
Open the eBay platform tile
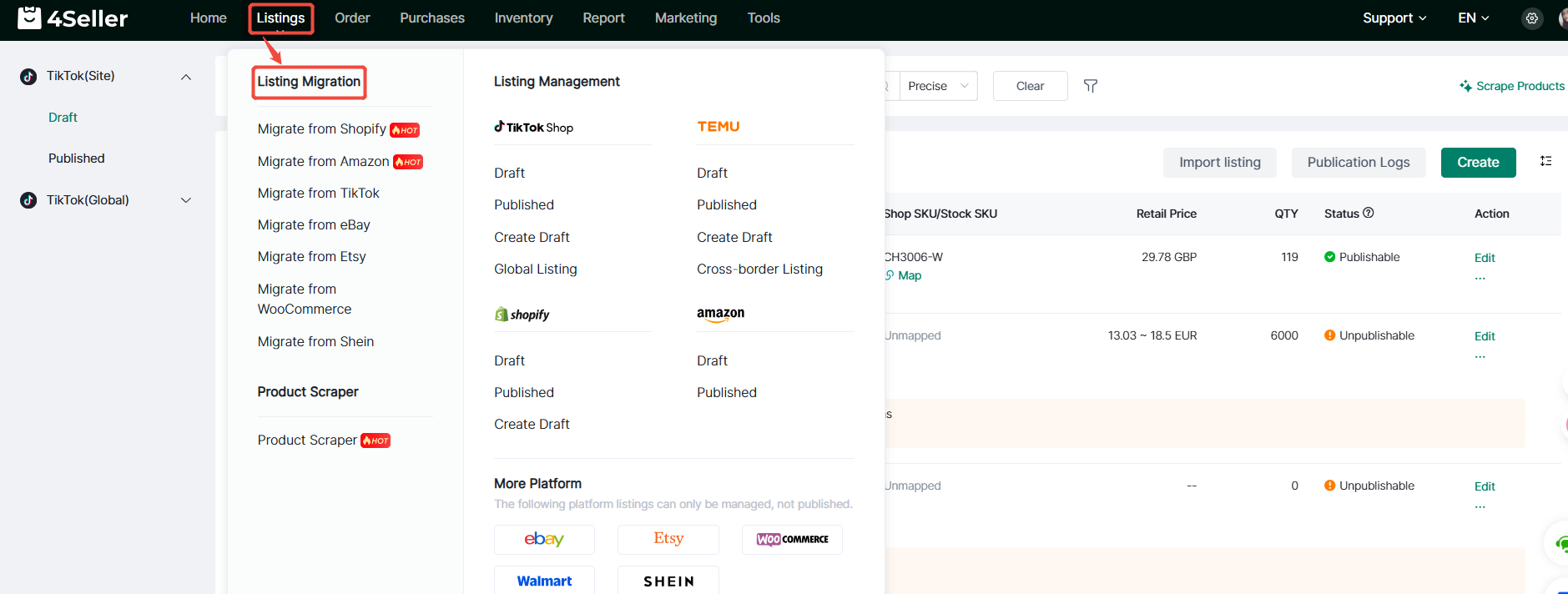(544, 539)
